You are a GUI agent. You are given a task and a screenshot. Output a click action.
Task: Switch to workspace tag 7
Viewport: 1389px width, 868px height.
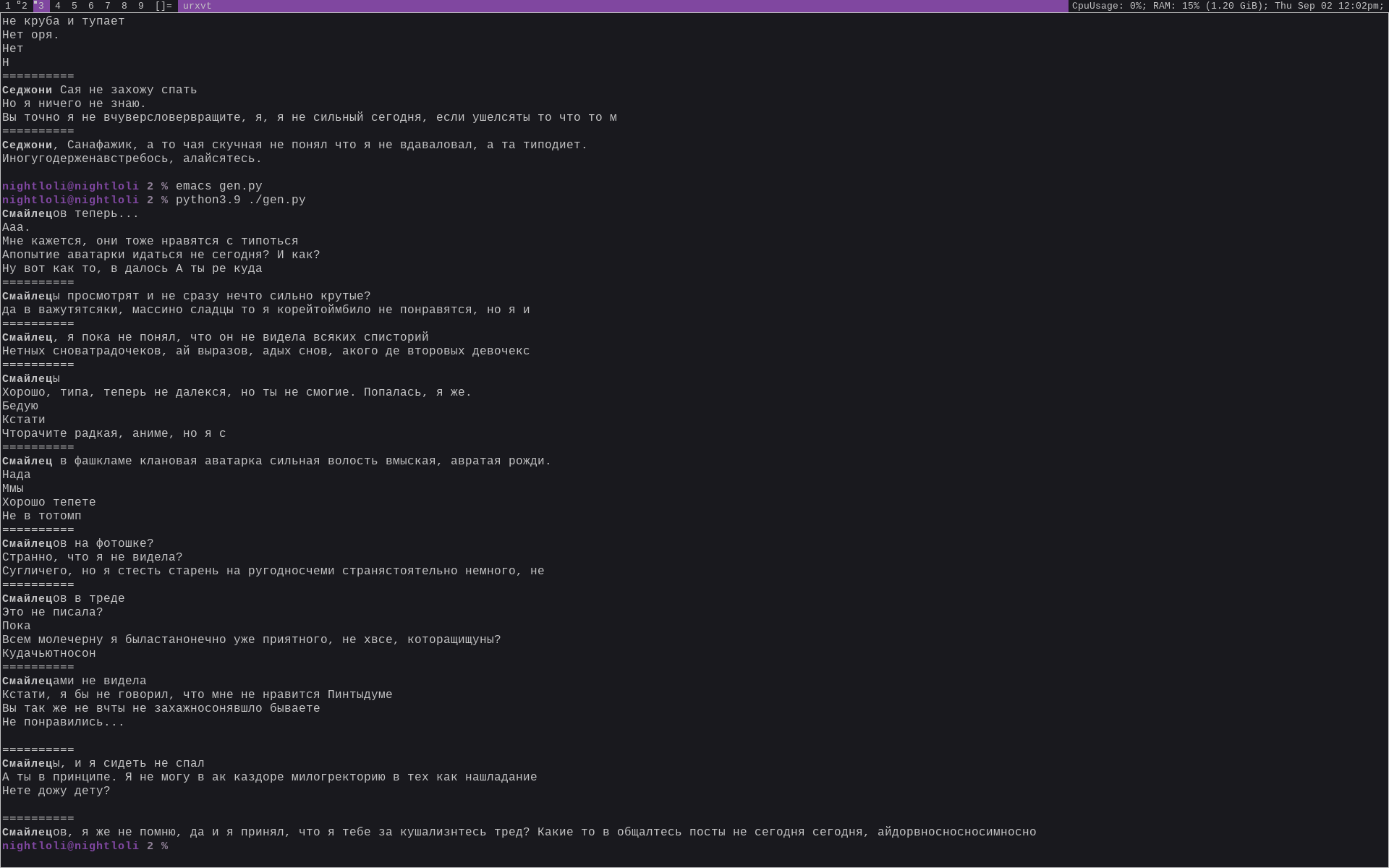point(108,6)
